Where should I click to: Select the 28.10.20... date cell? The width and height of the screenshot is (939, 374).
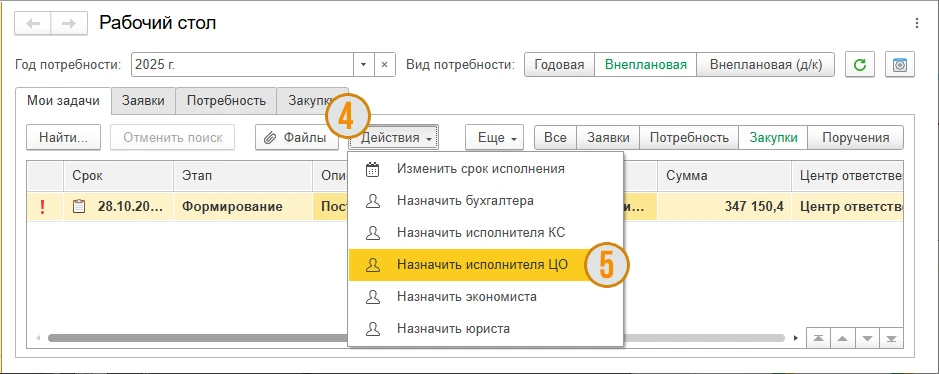pos(119,207)
